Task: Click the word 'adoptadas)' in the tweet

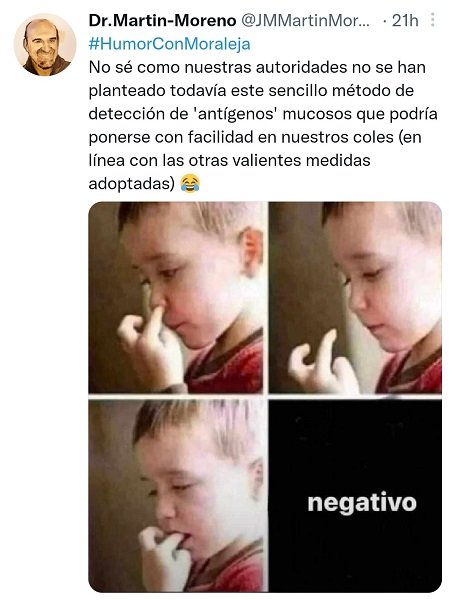Action: tap(132, 184)
